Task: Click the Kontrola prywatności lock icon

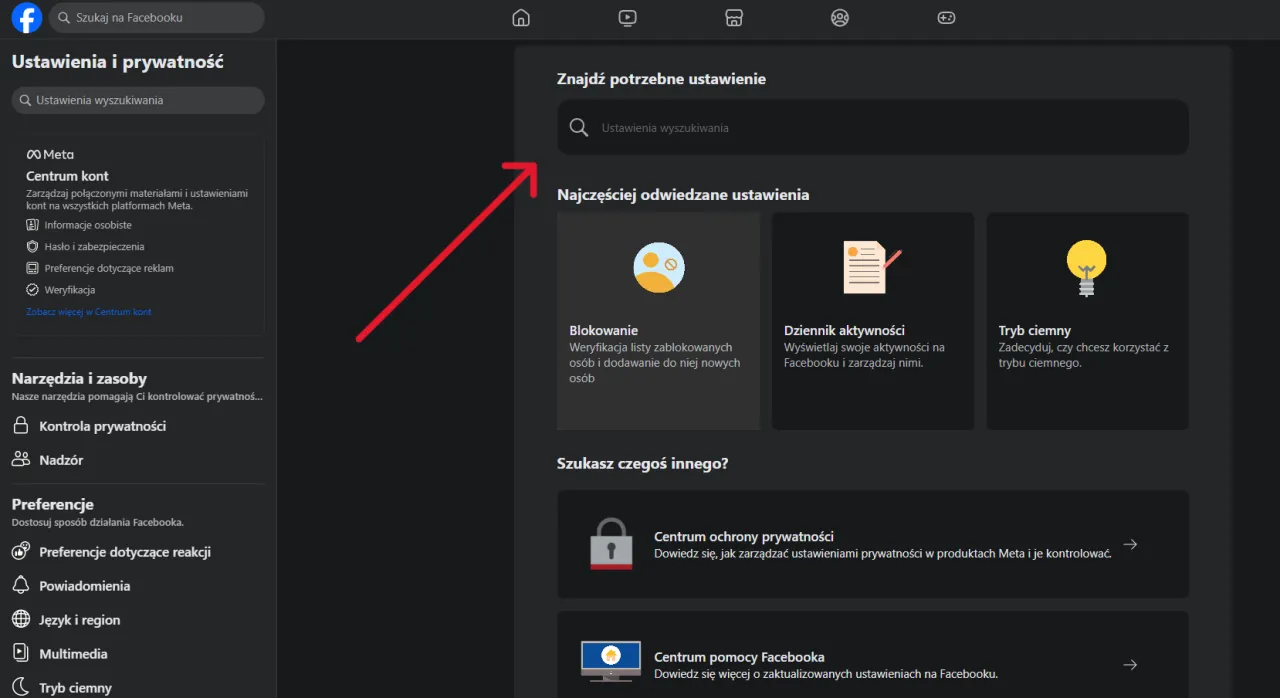Action: click(20, 426)
